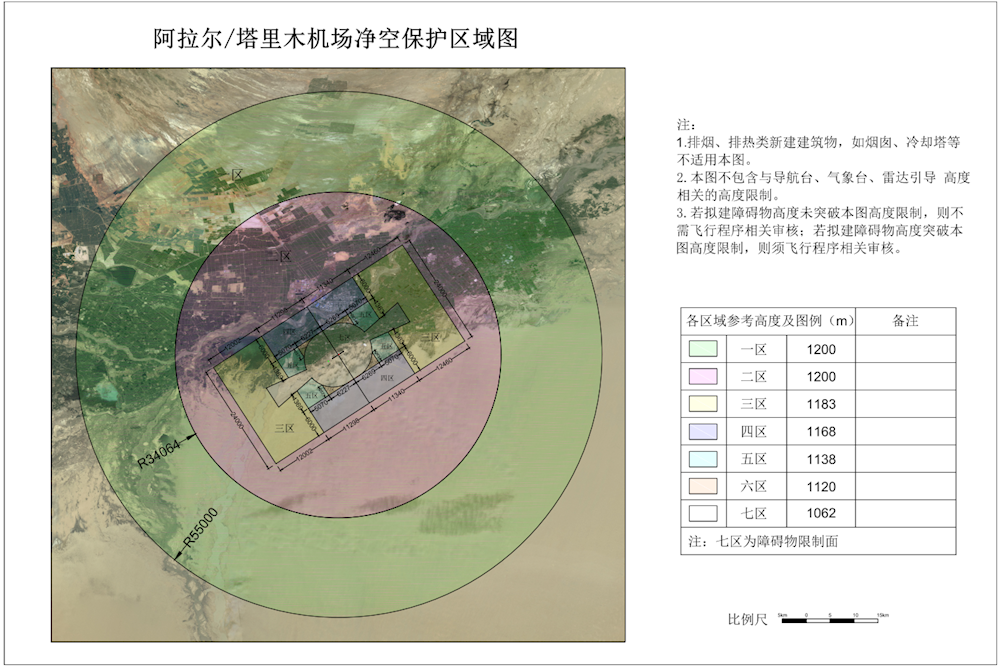Click the peach 六区 legend swatch
Image resolution: width=1000 pixels, height=668 pixels.
coord(704,486)
